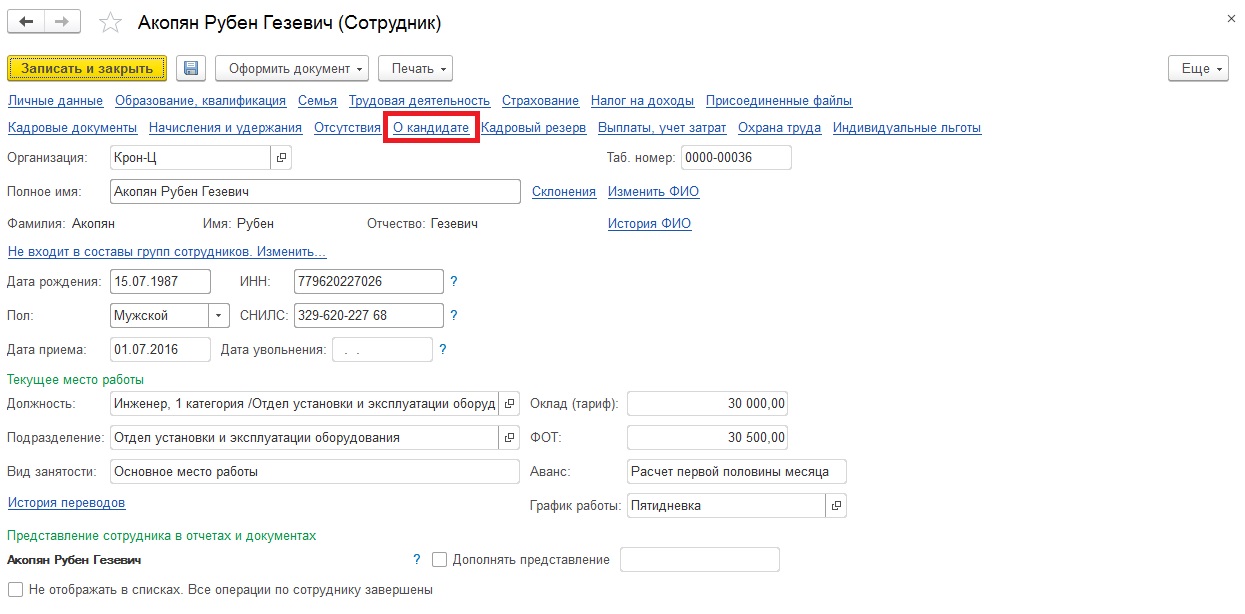Check Не отображать в списках option
This screenshot has height=614, width=1245.
[15, 590]
